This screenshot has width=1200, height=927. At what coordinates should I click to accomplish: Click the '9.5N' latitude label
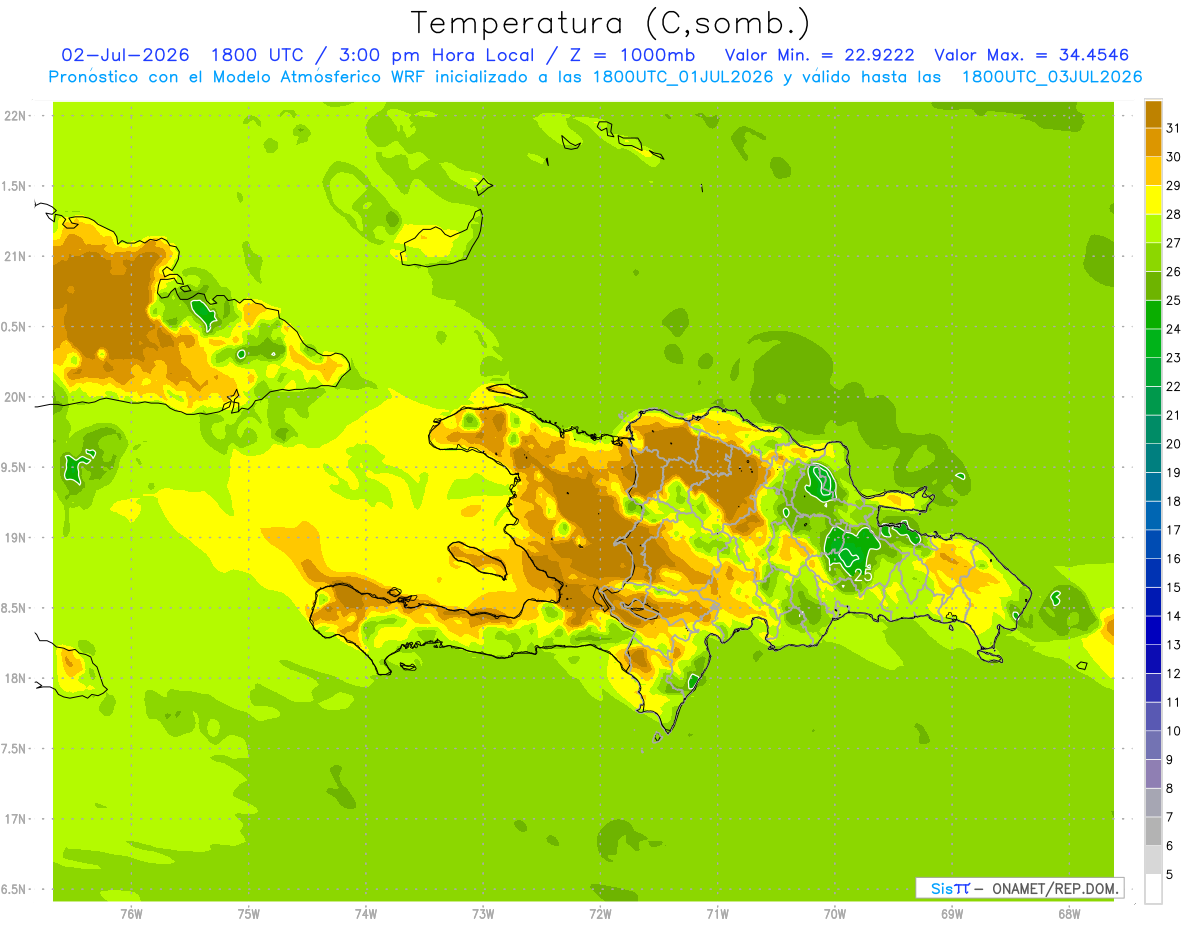pyautogui.click(x=14, y=467)
